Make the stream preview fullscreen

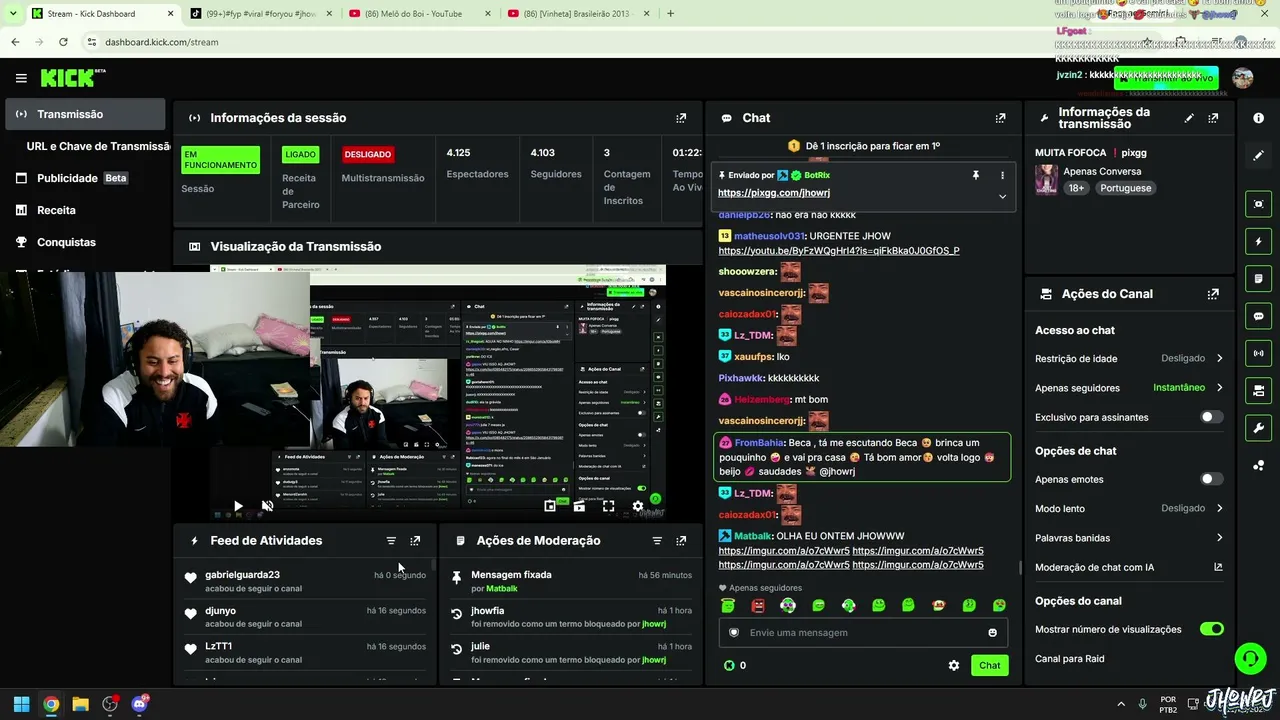[x=608, y=506]
